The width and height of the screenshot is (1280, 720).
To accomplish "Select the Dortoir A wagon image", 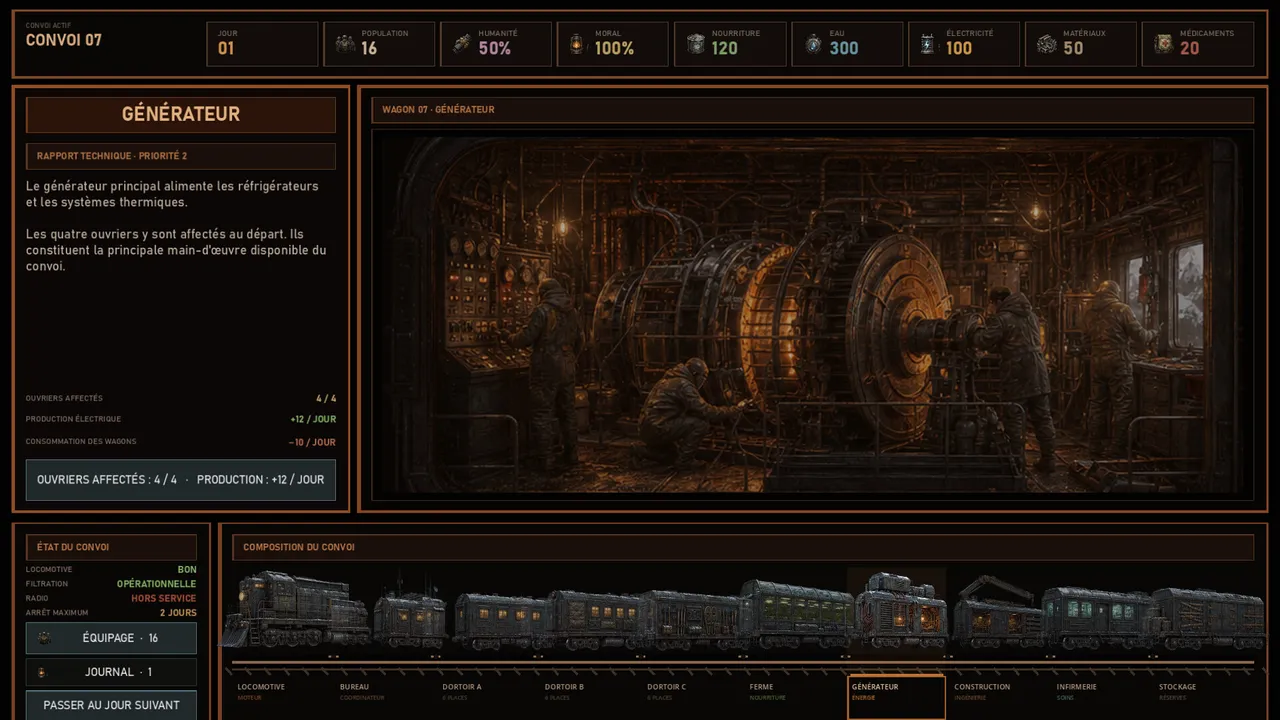I will [x=502, y=621].
